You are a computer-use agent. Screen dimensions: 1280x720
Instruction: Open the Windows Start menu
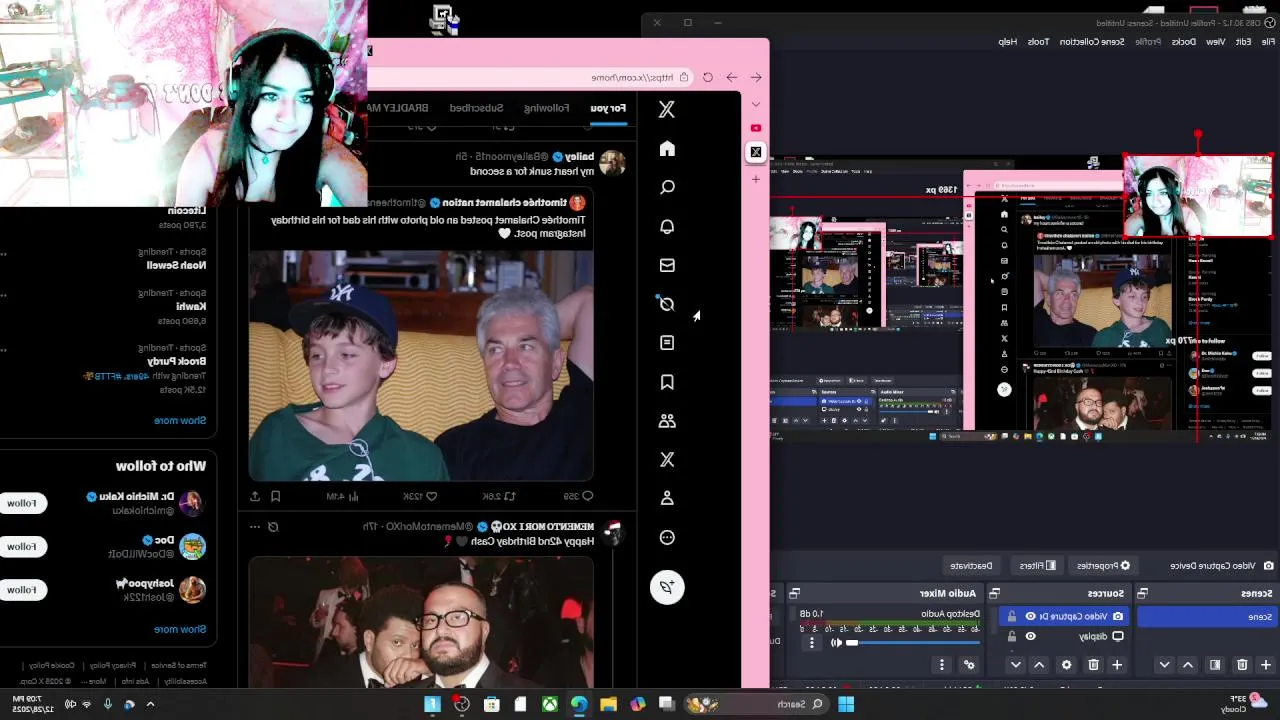(x=846, y=704)
